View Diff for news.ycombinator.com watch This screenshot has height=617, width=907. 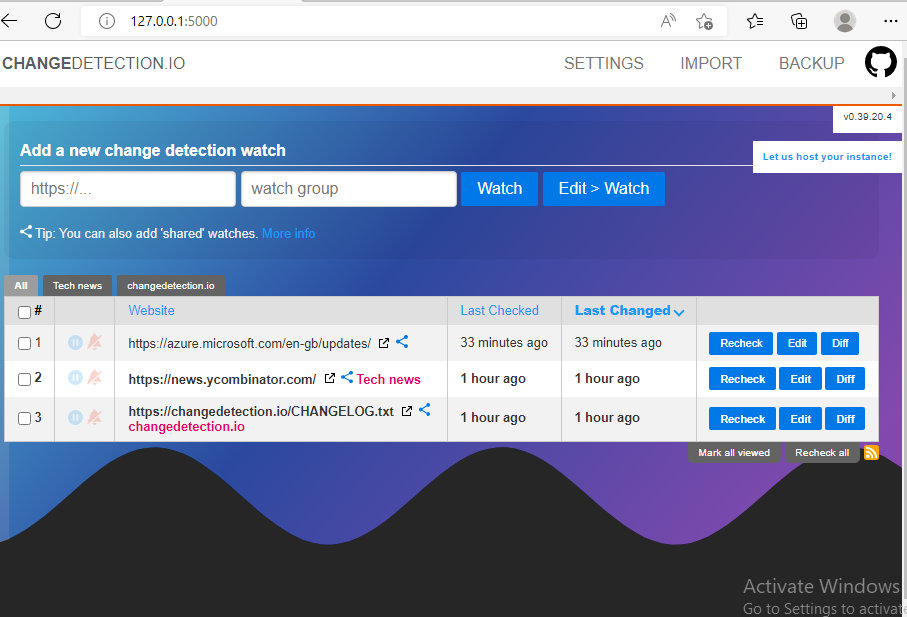[845, 379]
